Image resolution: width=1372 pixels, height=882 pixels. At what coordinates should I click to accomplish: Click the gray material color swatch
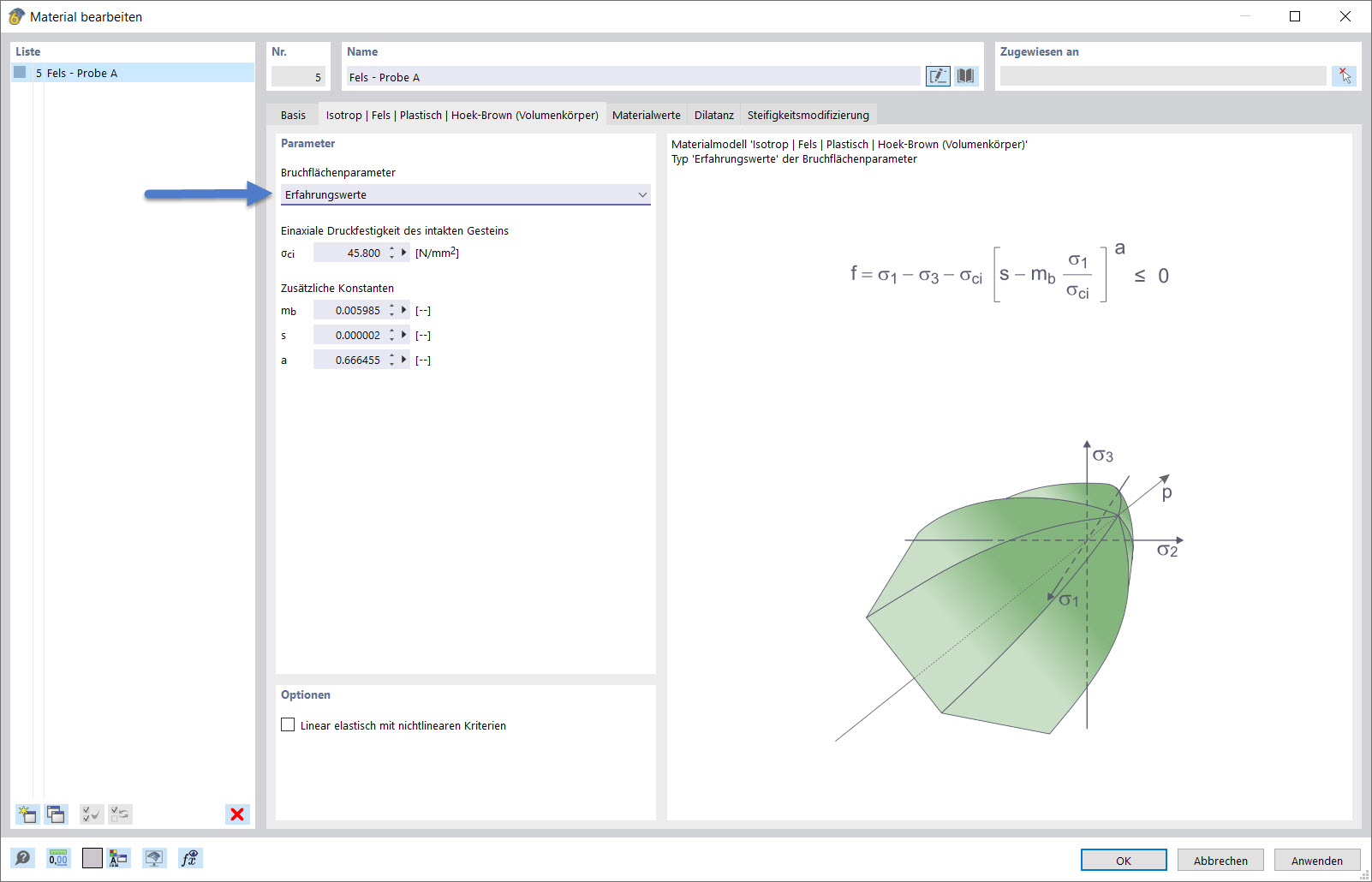tap(92, 858)
